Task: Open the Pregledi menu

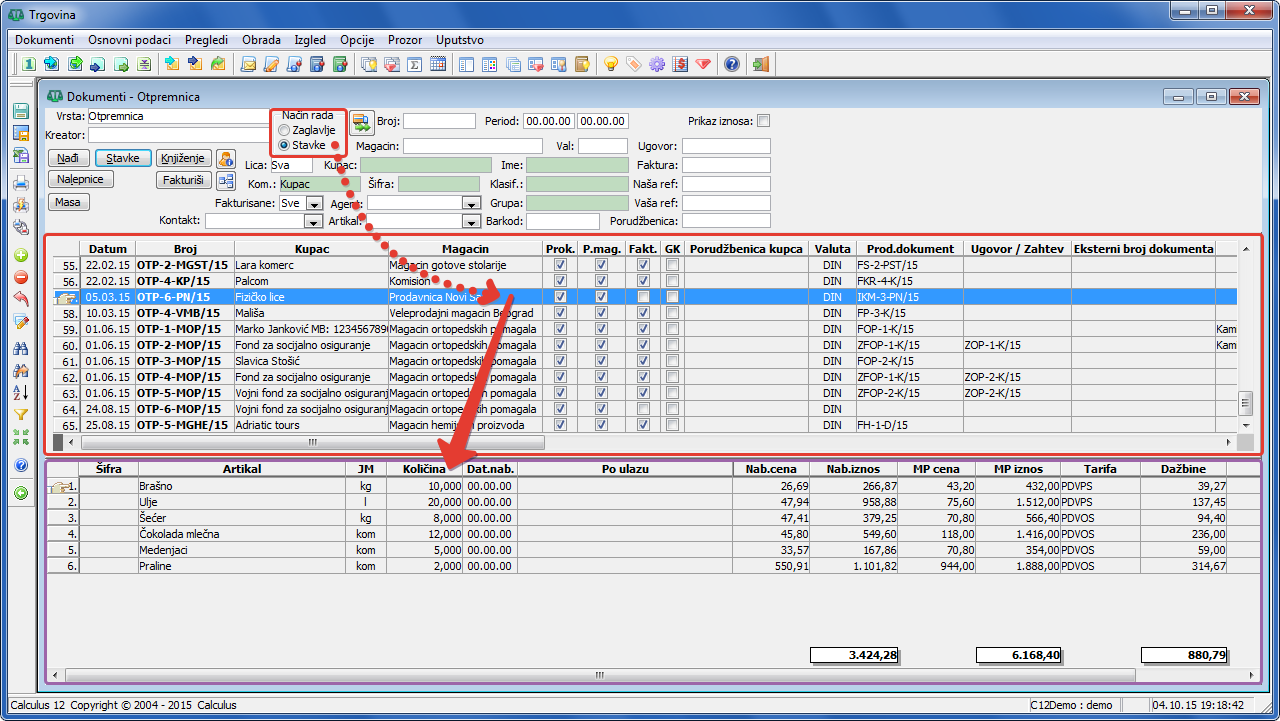Action: pos(206,40)
